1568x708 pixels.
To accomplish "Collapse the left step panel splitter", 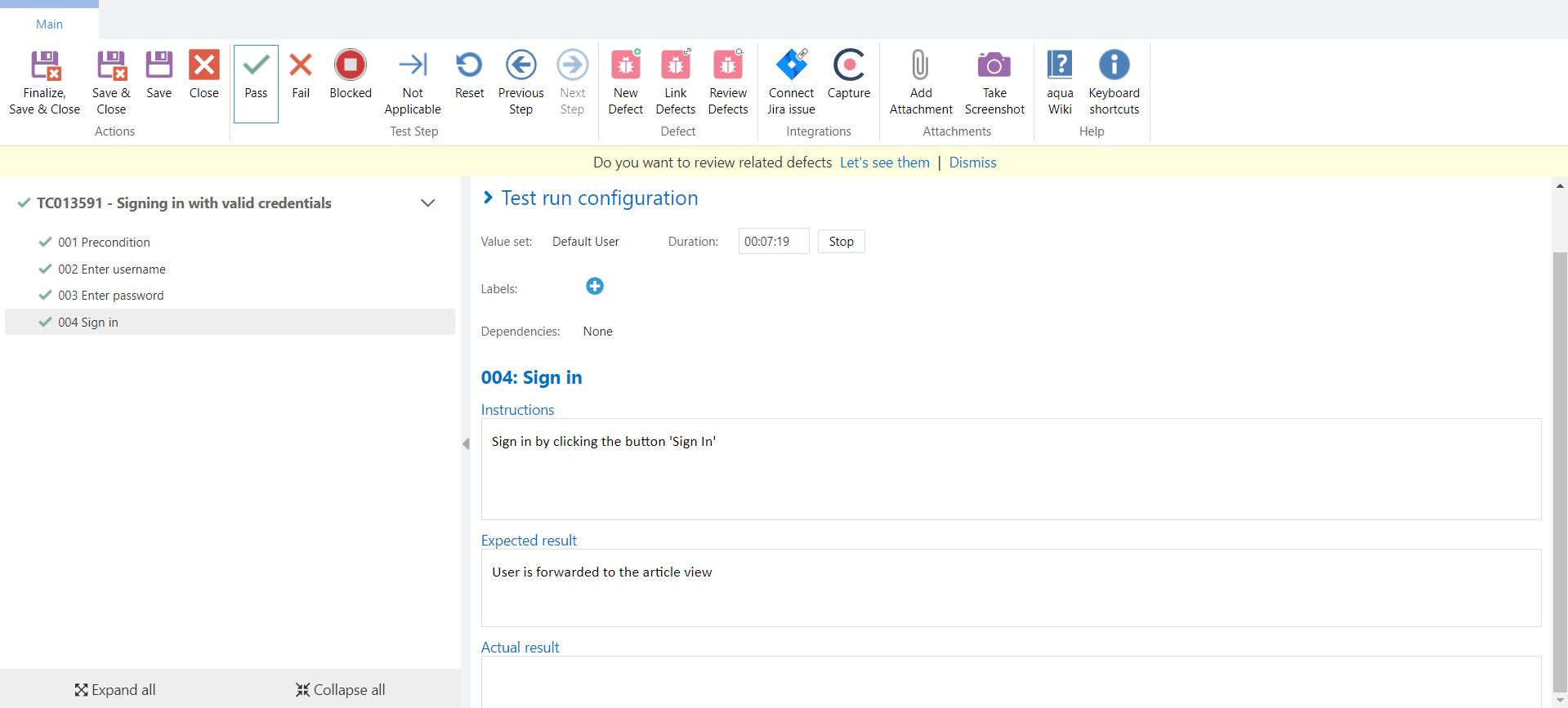I will coord(466,443).
